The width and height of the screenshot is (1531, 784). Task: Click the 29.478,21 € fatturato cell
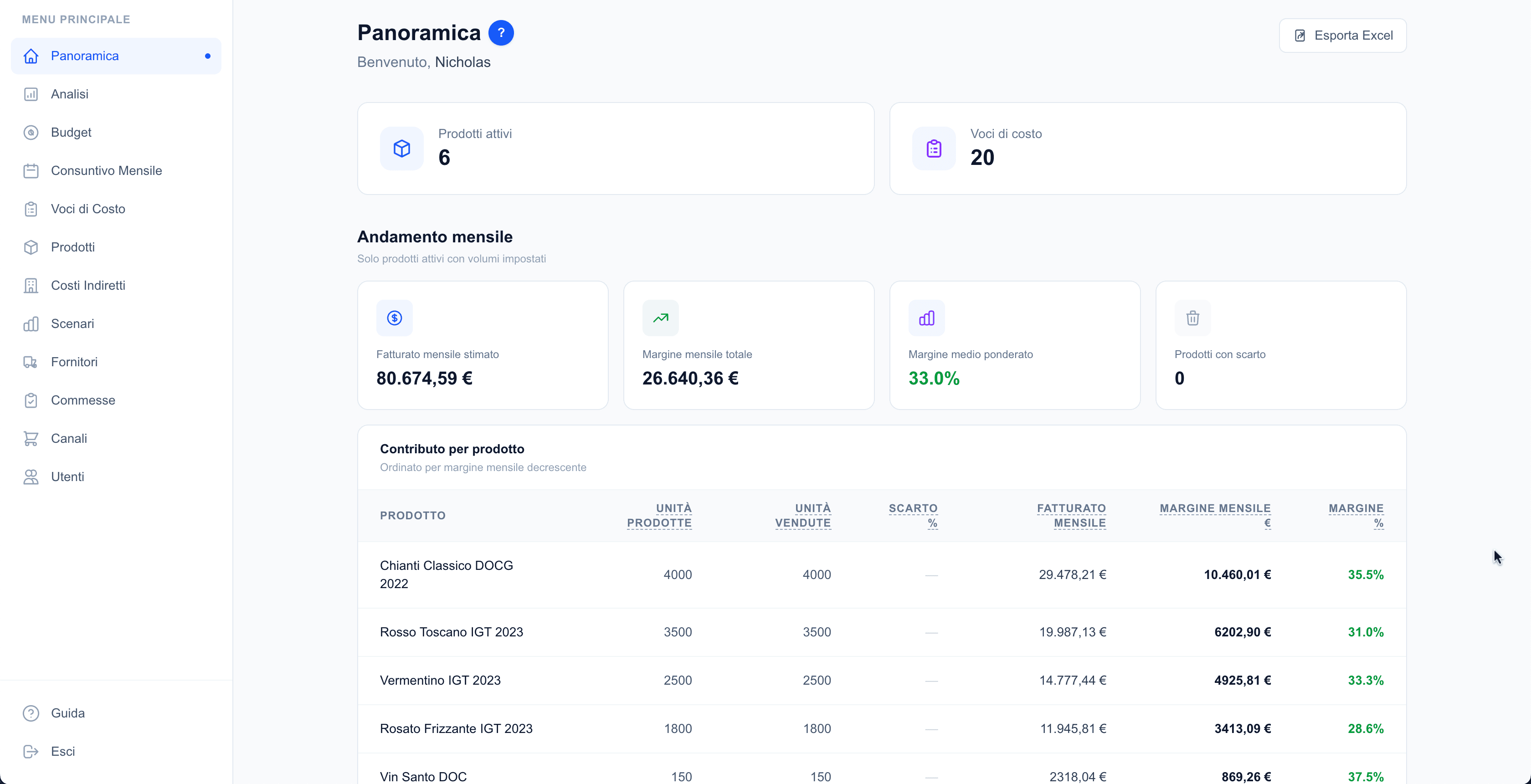pyautogui.click(x=1072, y=575)
